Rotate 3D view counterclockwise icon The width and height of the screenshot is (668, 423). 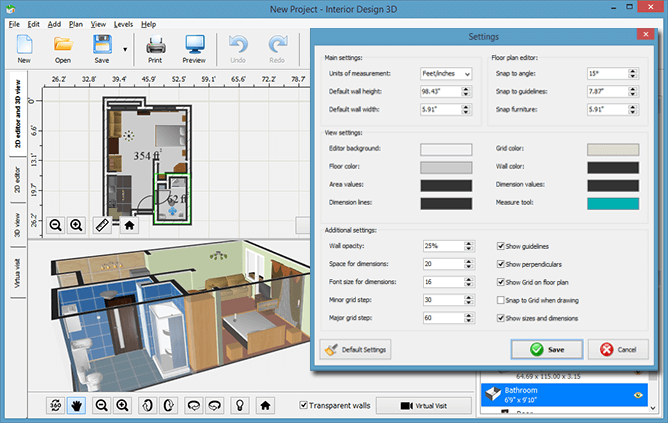(x=147, y=406)
